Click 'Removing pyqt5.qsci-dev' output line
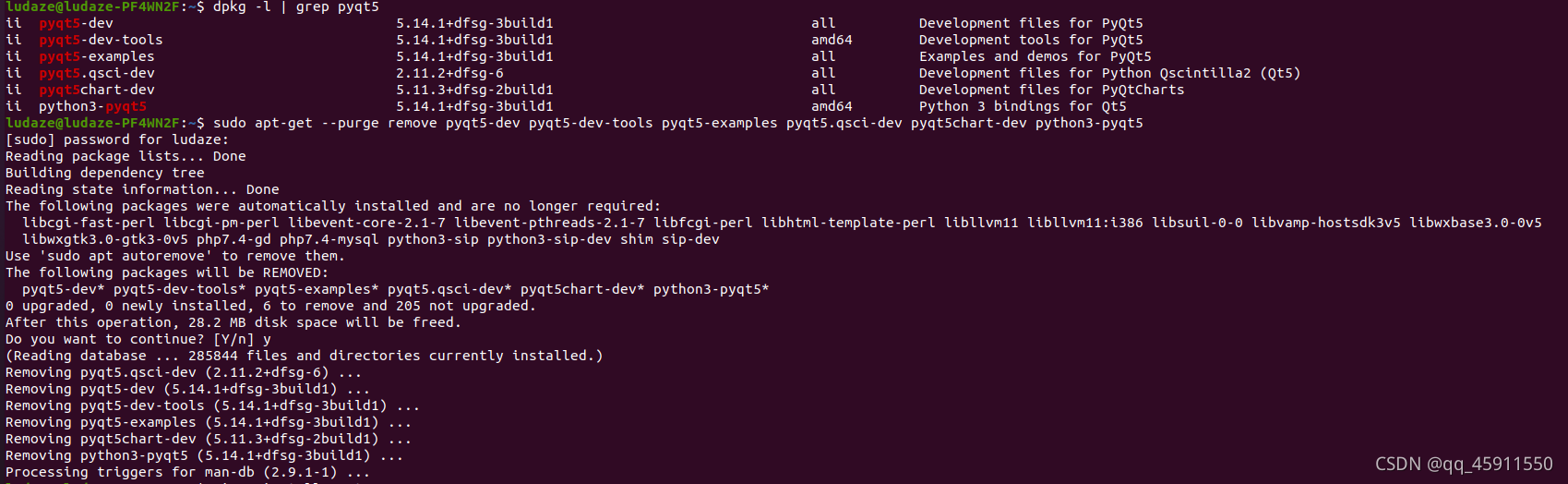 tap(184, 372)
